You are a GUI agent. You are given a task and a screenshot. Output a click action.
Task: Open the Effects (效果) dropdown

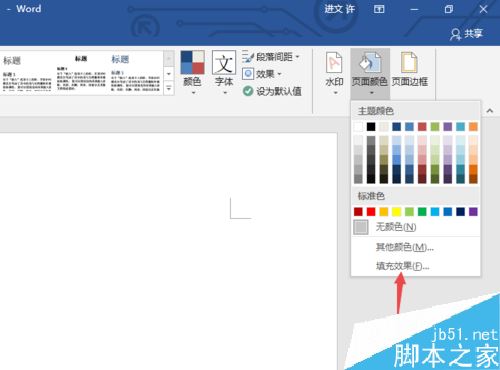coord(262,74)
